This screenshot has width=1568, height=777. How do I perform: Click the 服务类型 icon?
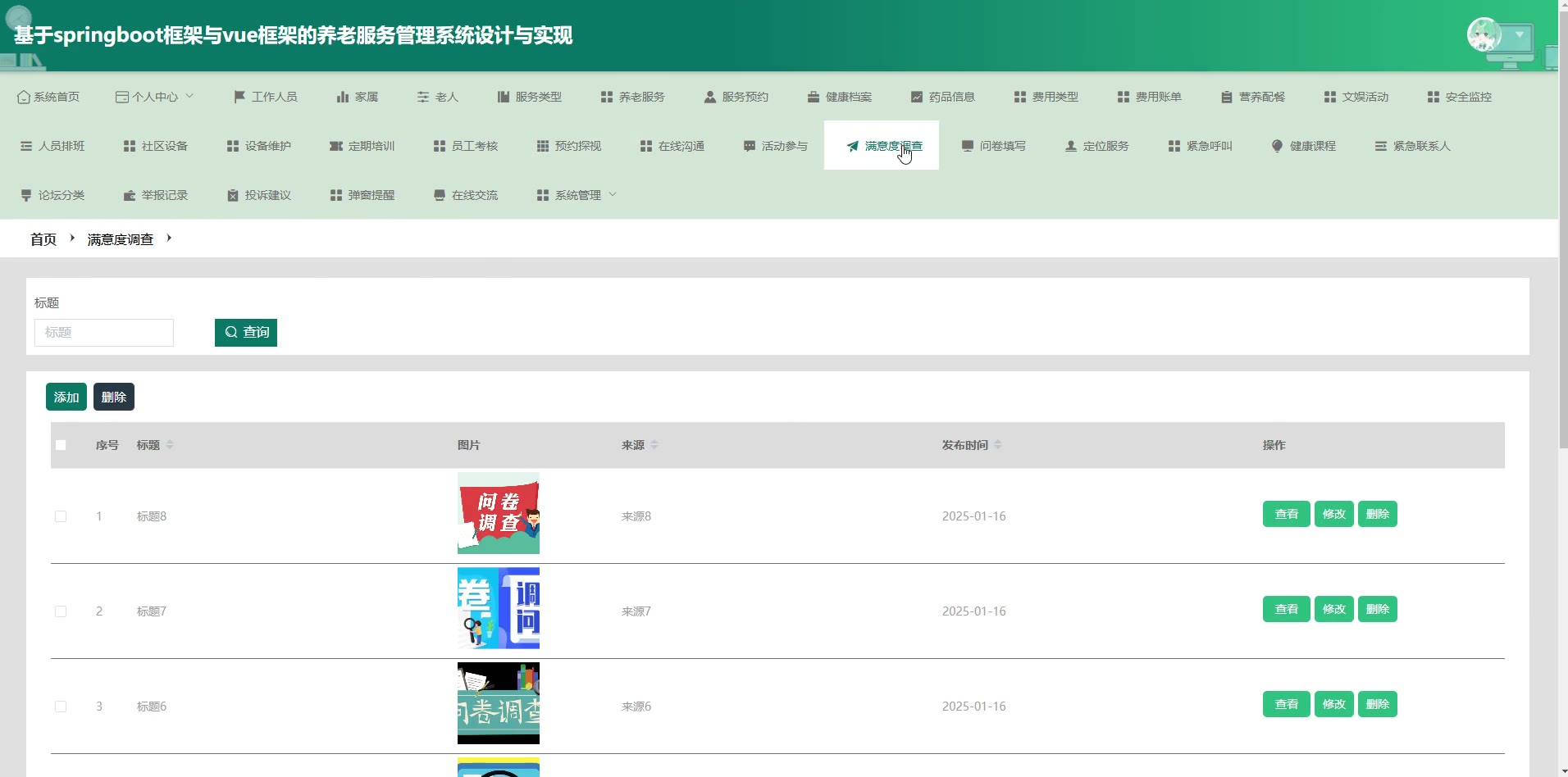504,97
